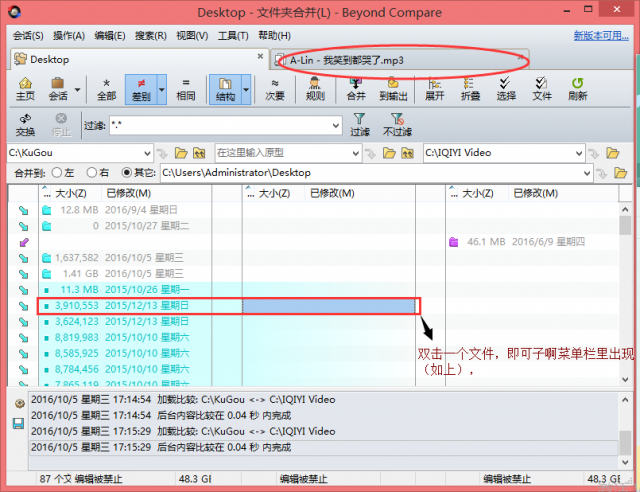The image size is (640, 492).
Task: Select merge to 左 radio button
Action: click(57, 173)
